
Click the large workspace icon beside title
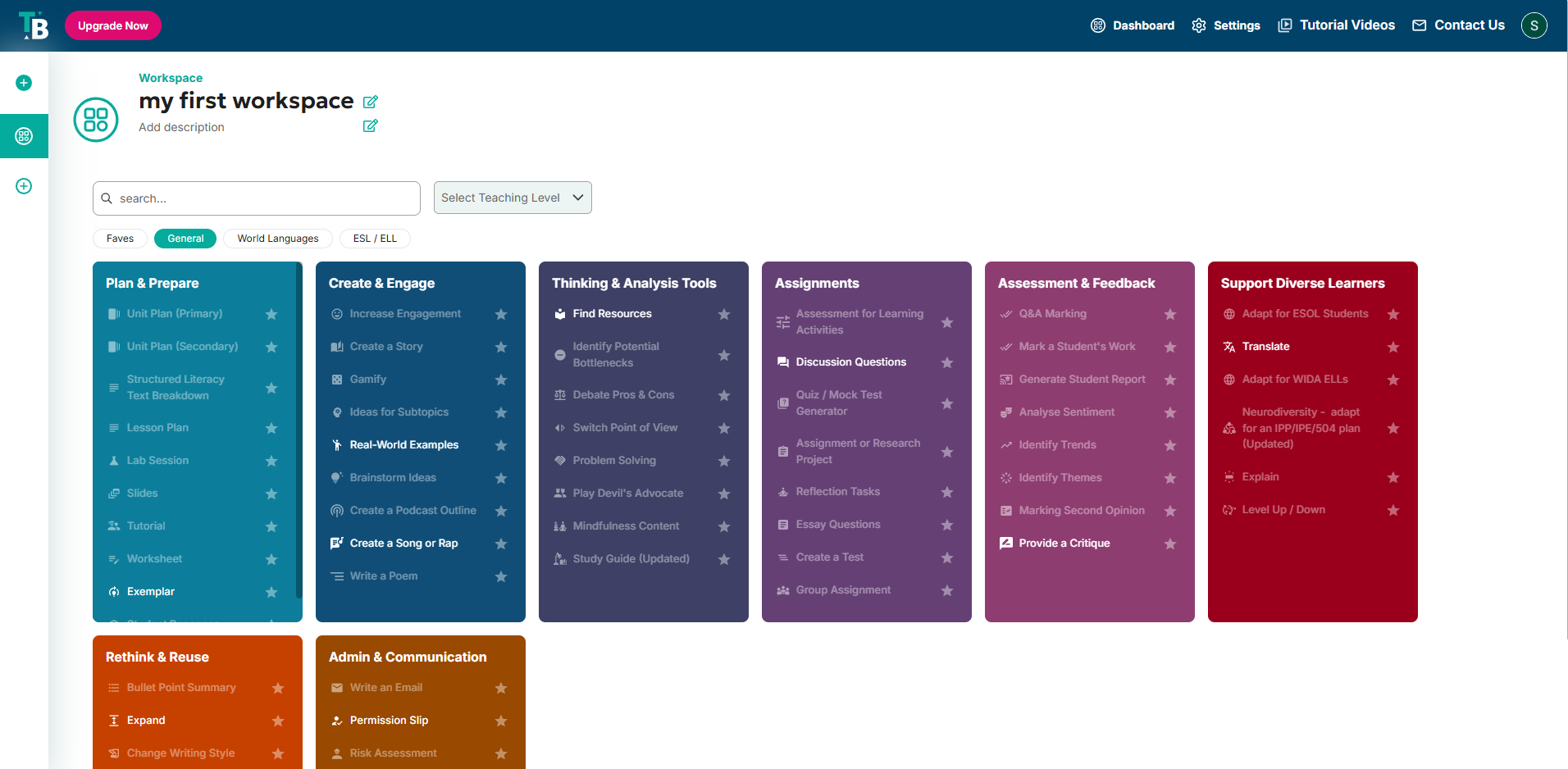96,120
